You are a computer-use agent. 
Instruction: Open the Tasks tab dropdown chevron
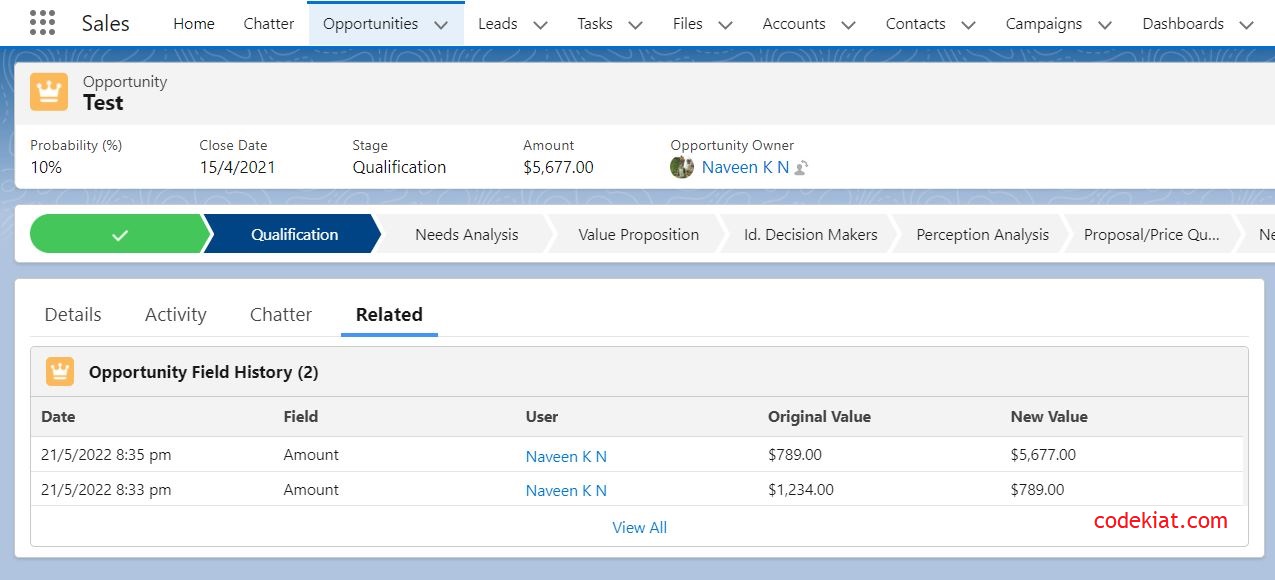[635, 25]
